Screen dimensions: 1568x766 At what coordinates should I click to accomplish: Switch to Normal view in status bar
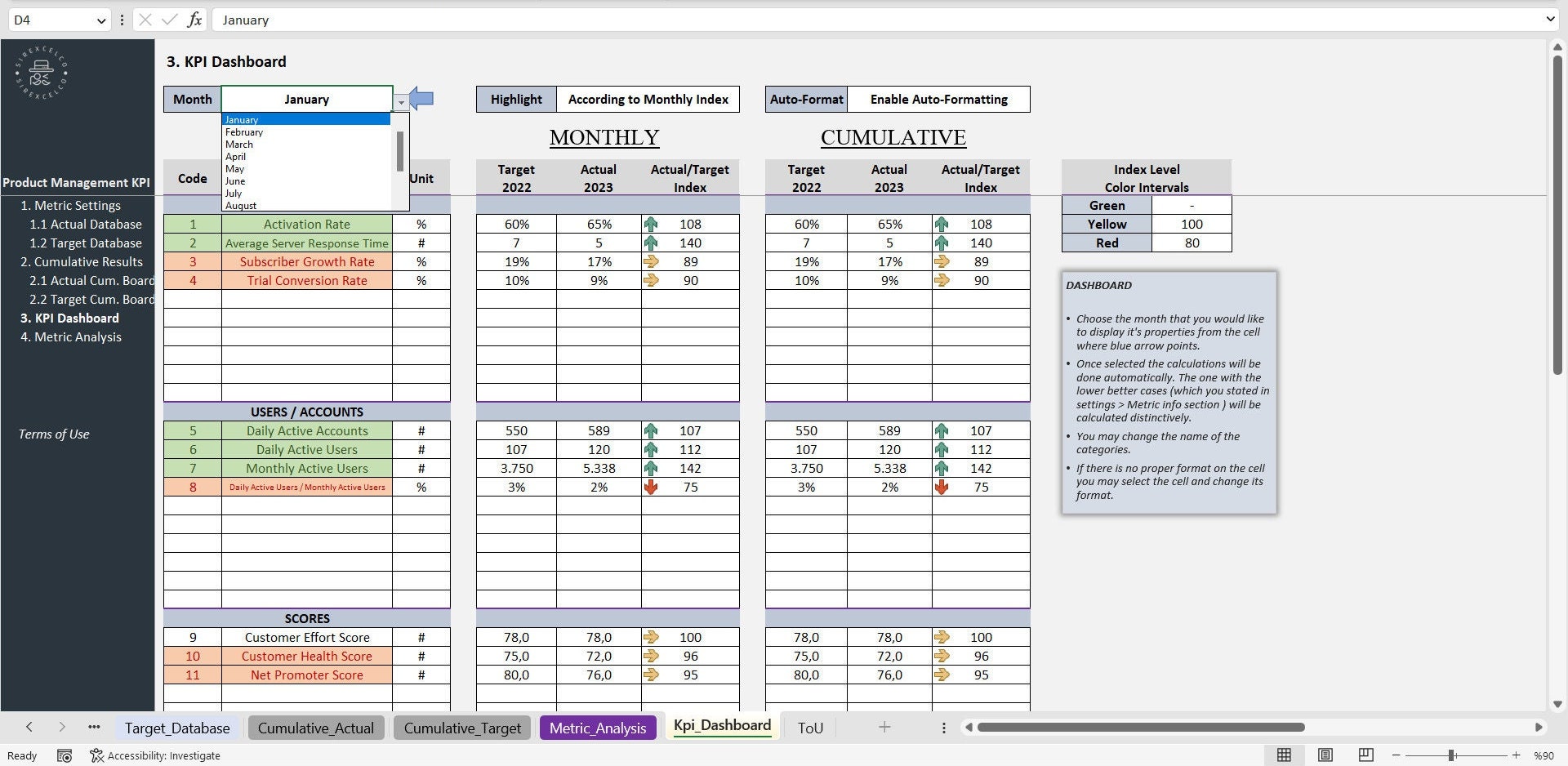click(1284, 755)
